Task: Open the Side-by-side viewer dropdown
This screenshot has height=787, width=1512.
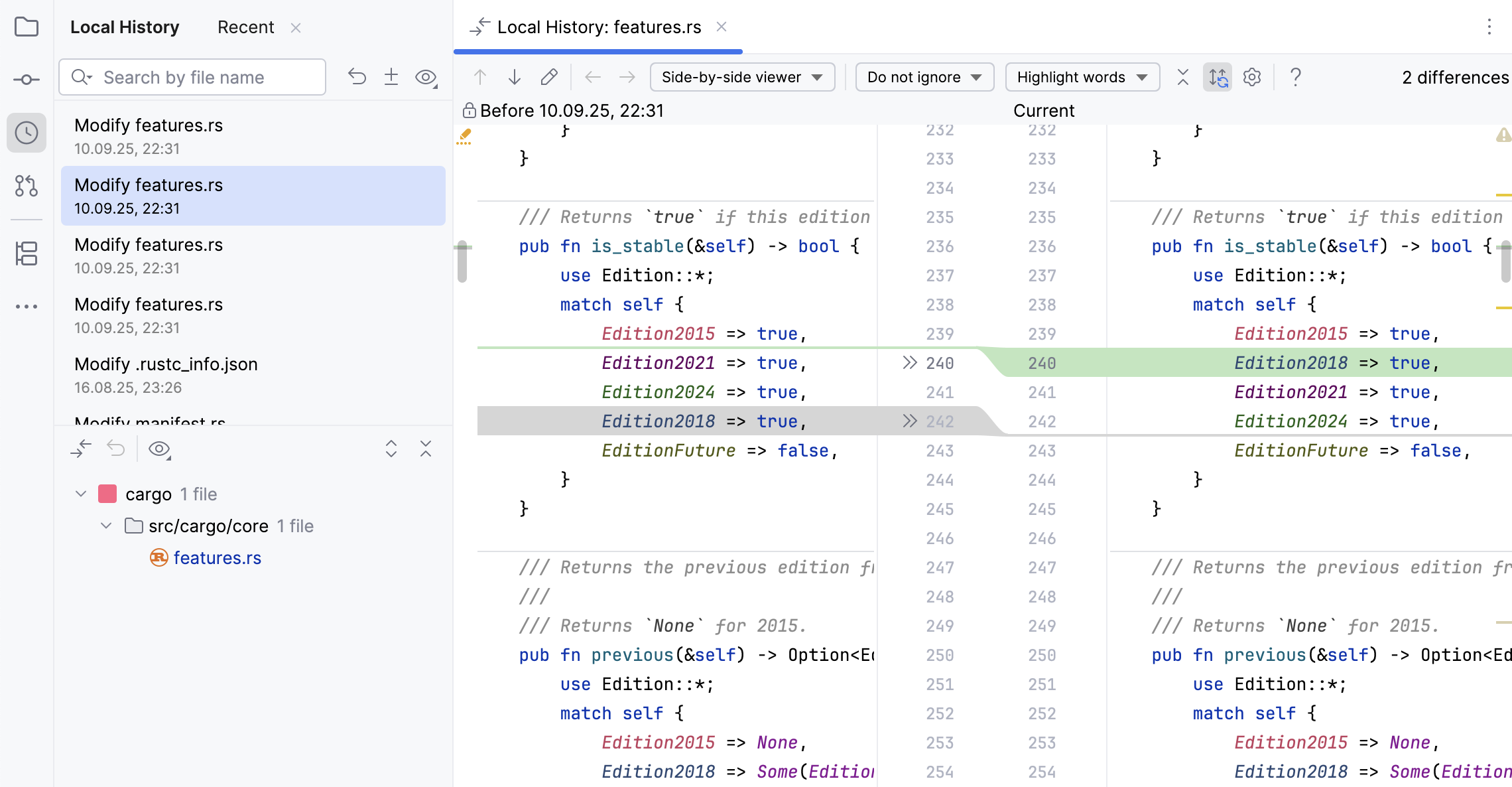Action: point(742,77)
